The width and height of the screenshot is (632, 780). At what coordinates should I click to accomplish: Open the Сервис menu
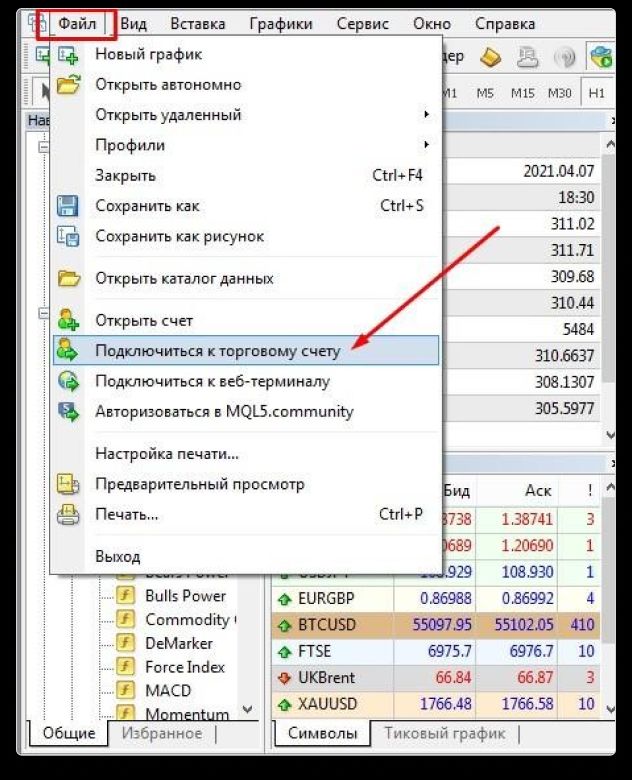click(x=362, y=24)
